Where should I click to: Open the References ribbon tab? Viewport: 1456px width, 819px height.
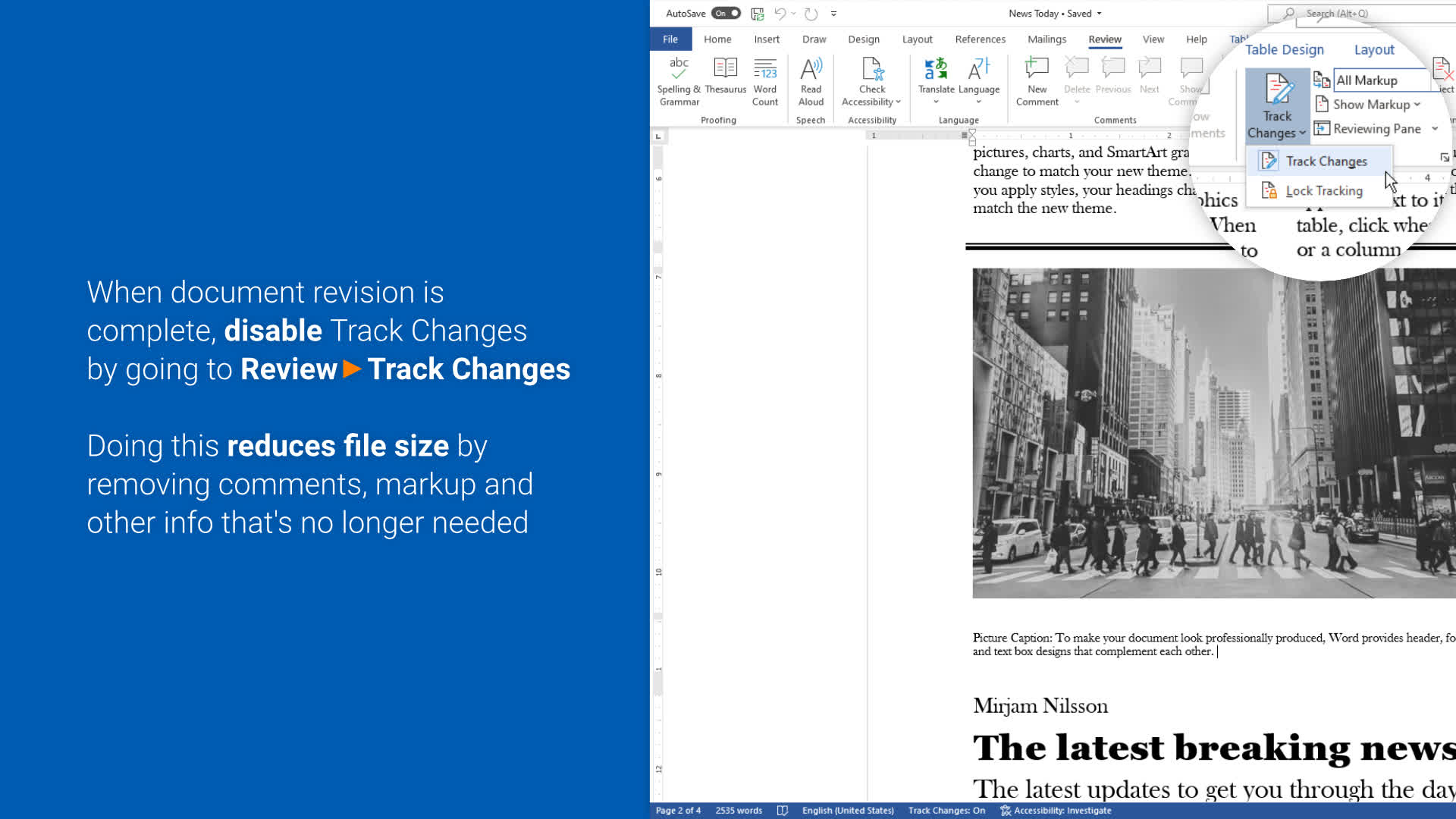pos(980,39)
